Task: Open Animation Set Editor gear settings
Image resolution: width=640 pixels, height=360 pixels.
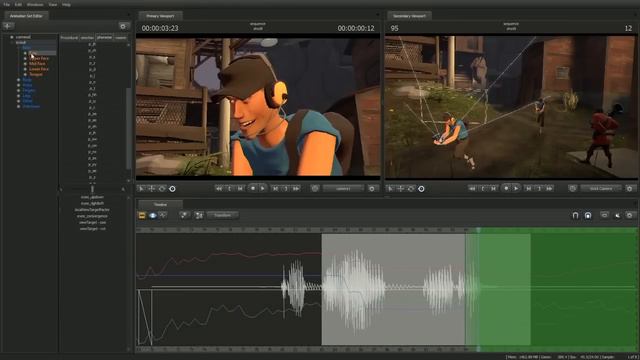Action: [x=123, y=26]
